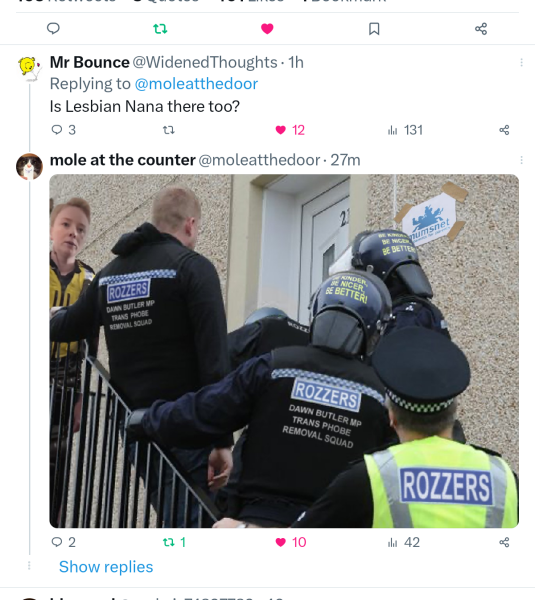Click the reply icon on main tweet

coord(53,28)
